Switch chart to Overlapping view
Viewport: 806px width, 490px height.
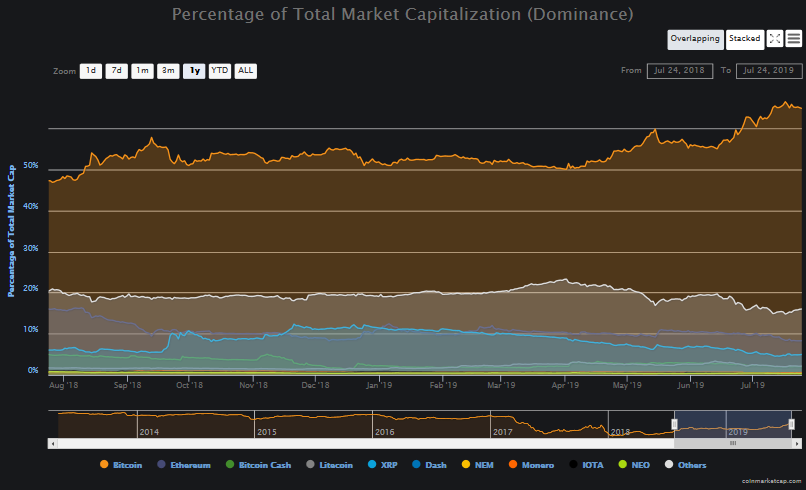pyautogui.click(x=695, y=39)
